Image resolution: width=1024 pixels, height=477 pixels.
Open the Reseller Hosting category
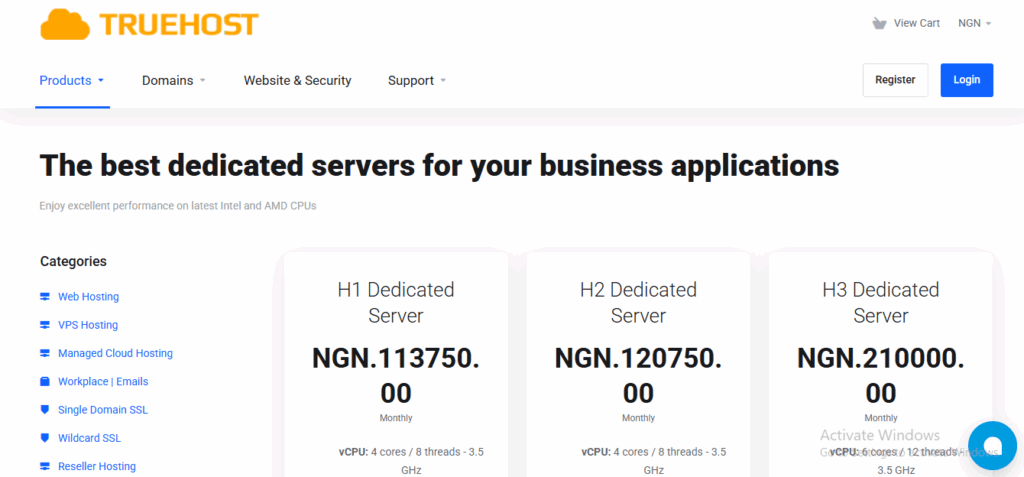(x=97, y=466)
